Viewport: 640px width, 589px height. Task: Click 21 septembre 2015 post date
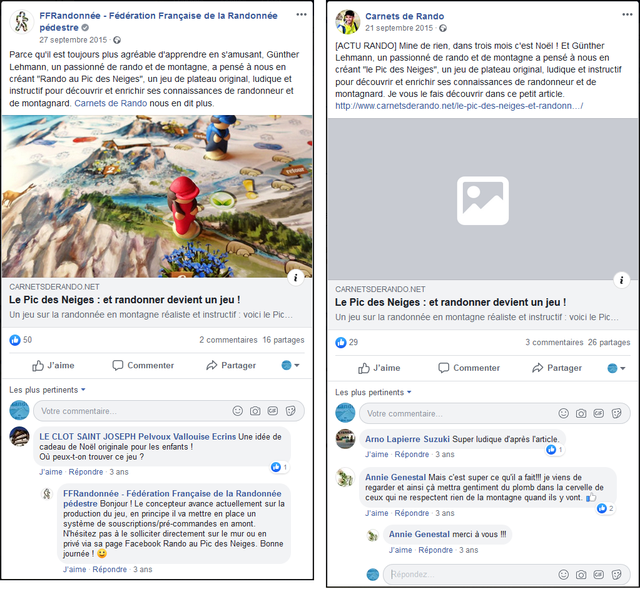pyautogui.click(x=399, y=28)
